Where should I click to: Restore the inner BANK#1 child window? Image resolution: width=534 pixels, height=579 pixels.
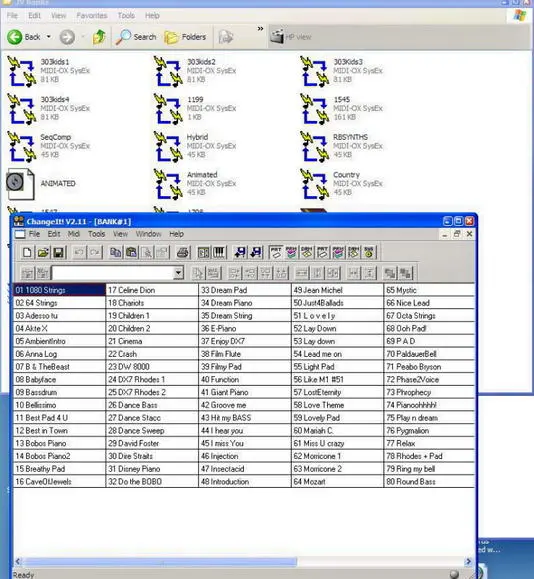(x=457, y=234)
